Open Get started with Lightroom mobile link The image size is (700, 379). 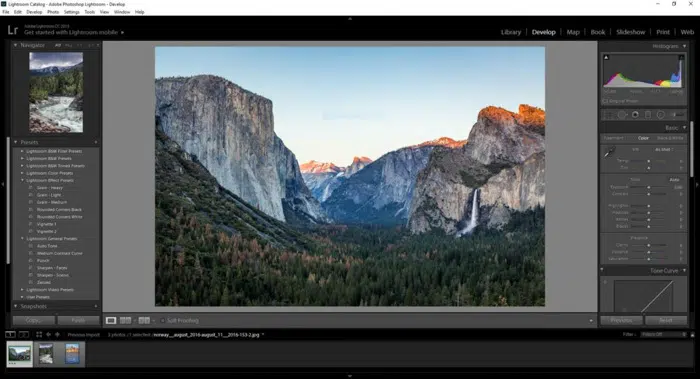pyautogui.click(x=74, y=33)
